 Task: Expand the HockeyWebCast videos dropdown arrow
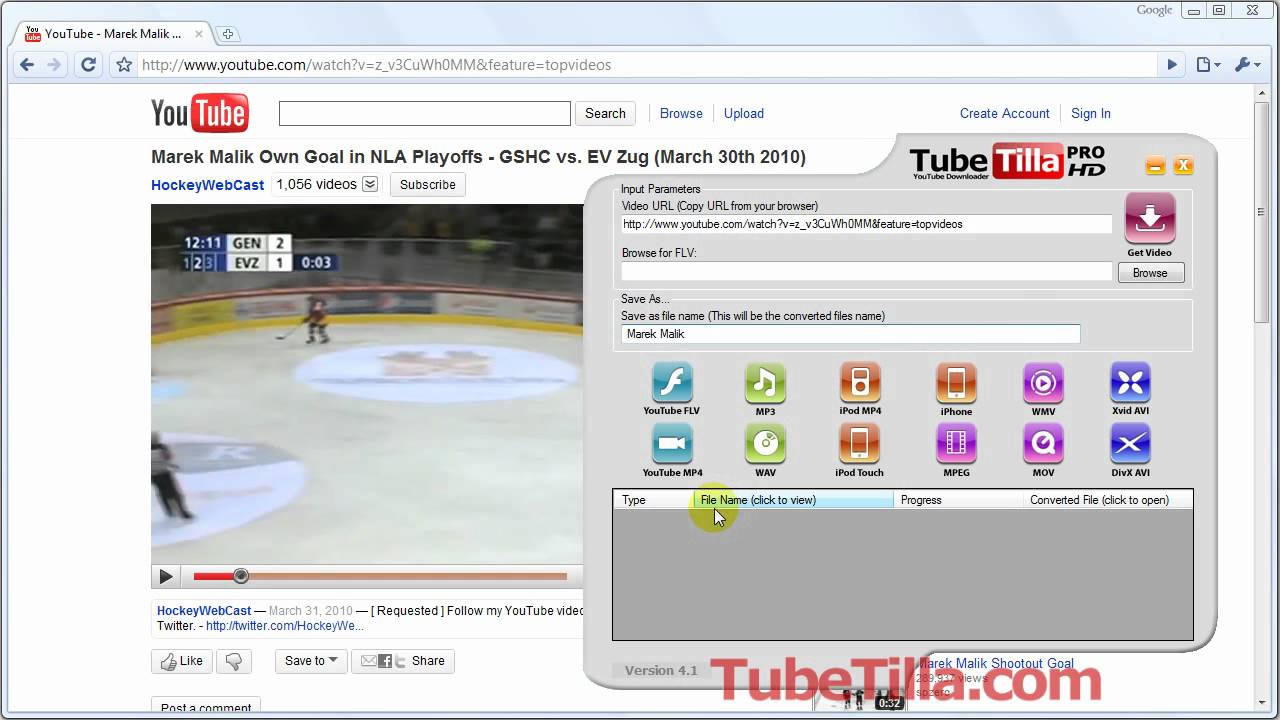[x=370, y=184]
